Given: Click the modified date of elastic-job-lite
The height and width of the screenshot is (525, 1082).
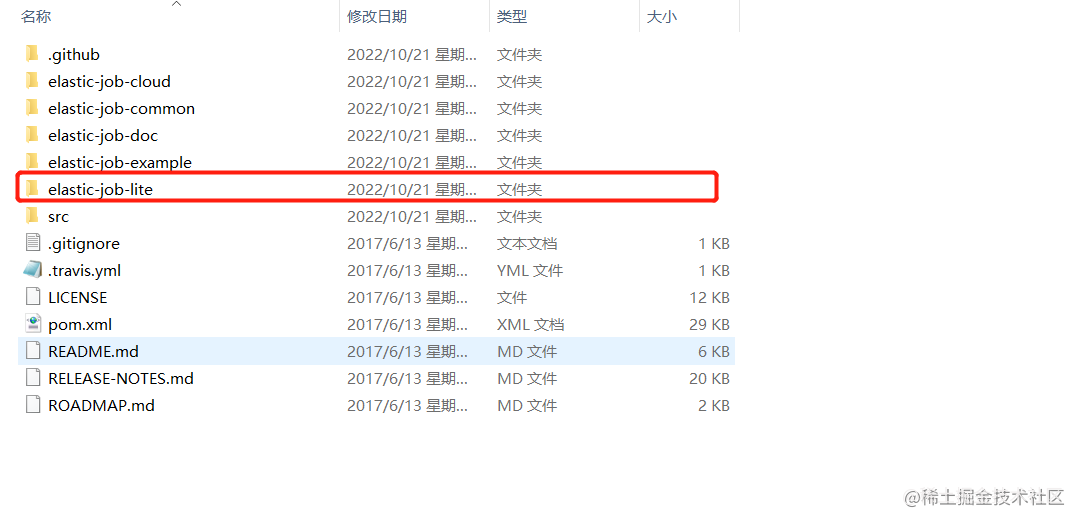Looking at the screenshot, I should pyautogui.click(x=412, y=189).
